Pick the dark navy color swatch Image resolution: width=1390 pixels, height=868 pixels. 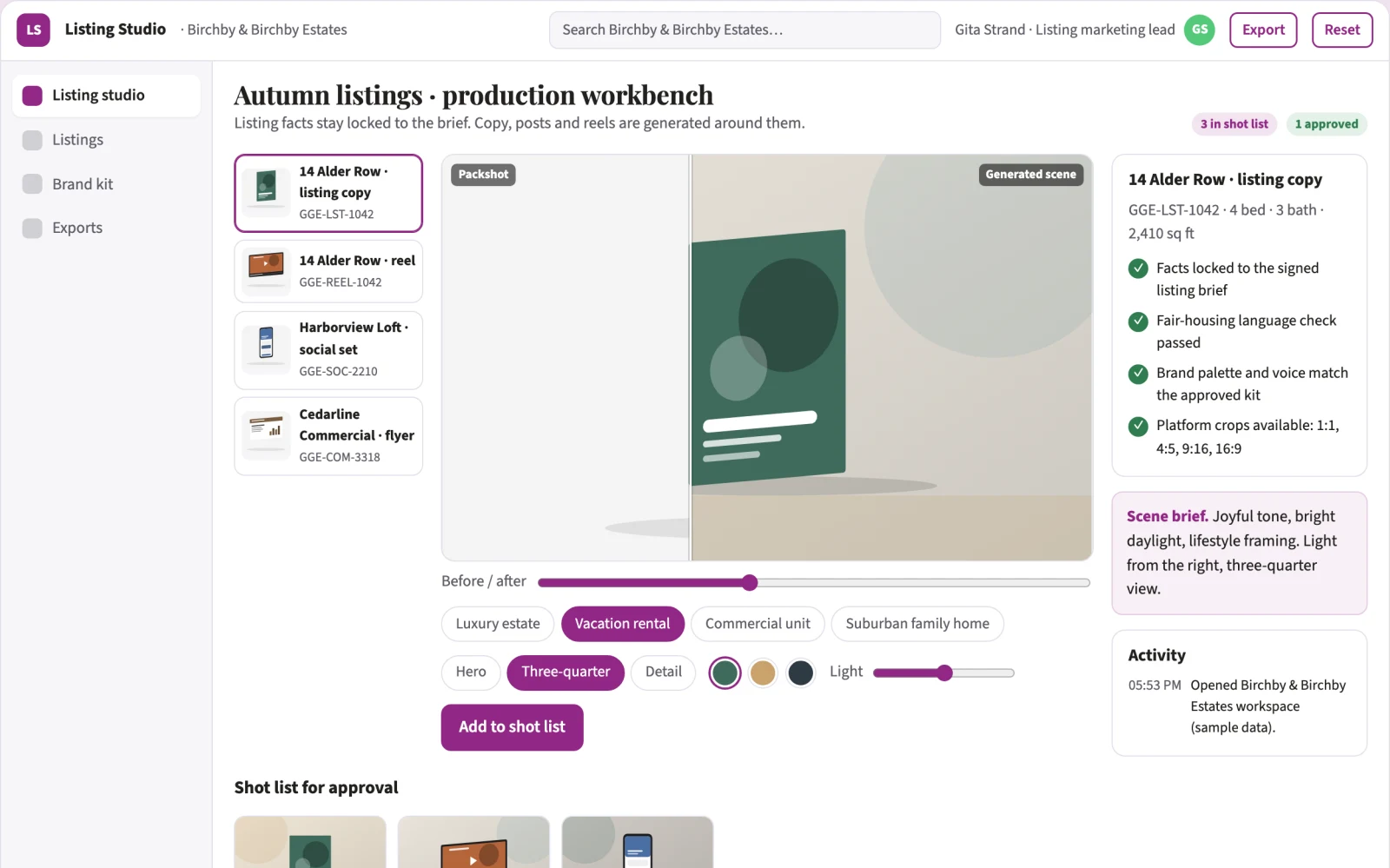800,673
